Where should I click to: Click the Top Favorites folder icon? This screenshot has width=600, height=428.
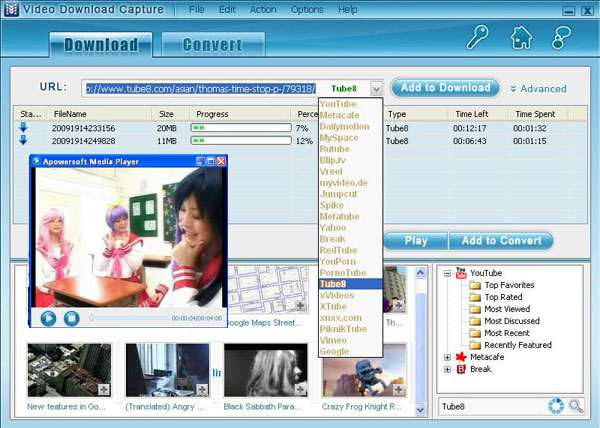coord(475,285)
